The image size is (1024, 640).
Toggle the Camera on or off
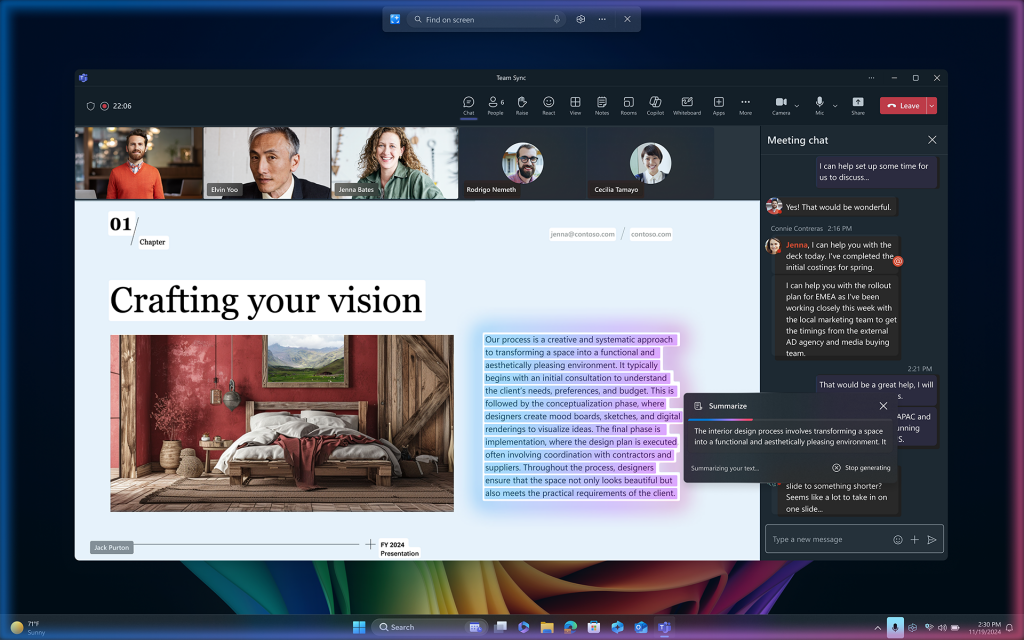point(780,104)
